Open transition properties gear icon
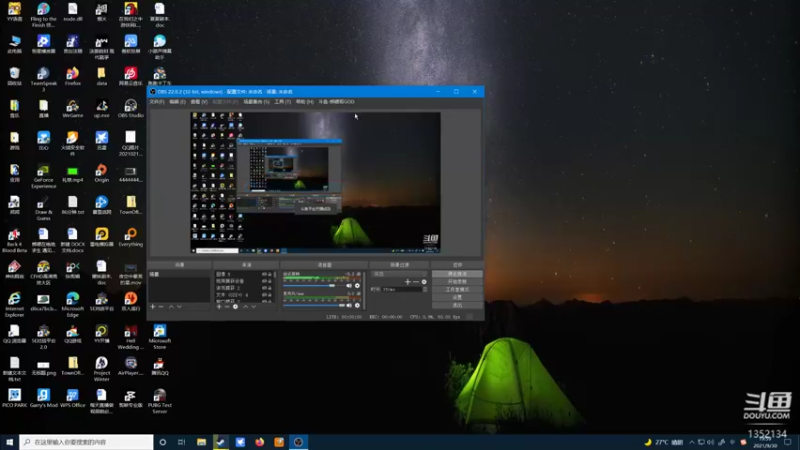This screenshot has height=450, width=800. [x=424, y=282]
